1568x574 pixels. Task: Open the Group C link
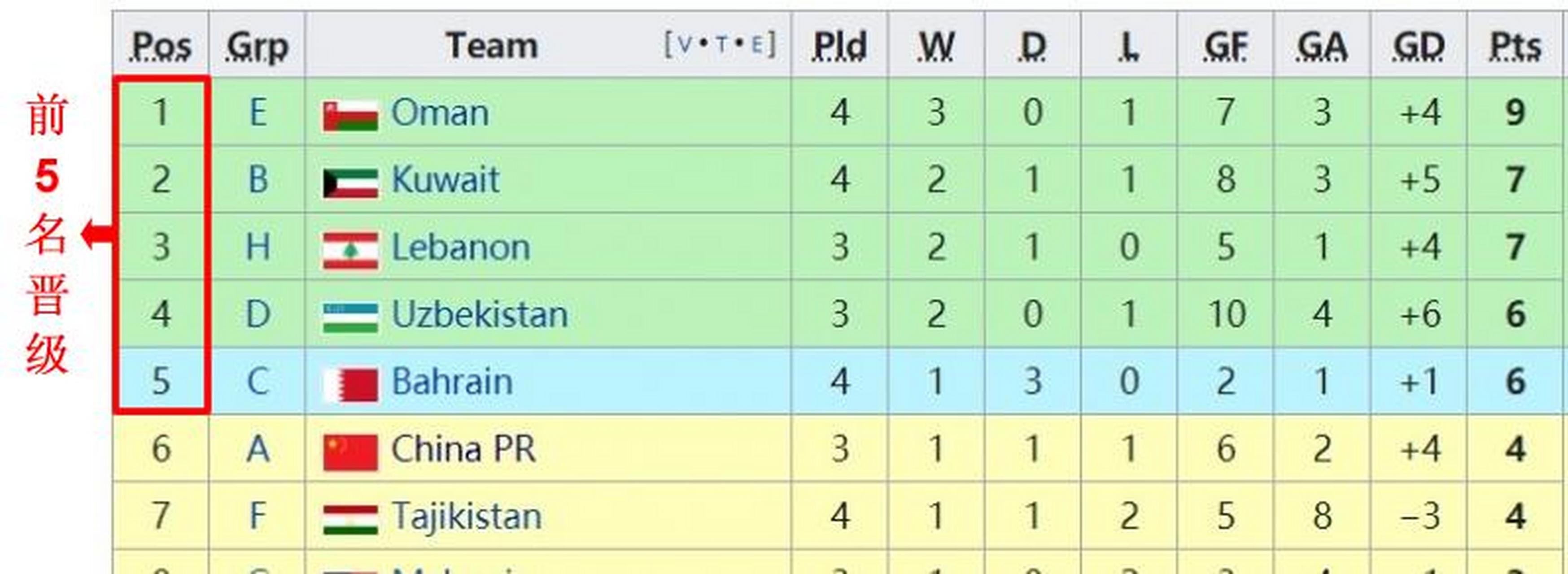(x=258, y=382)
